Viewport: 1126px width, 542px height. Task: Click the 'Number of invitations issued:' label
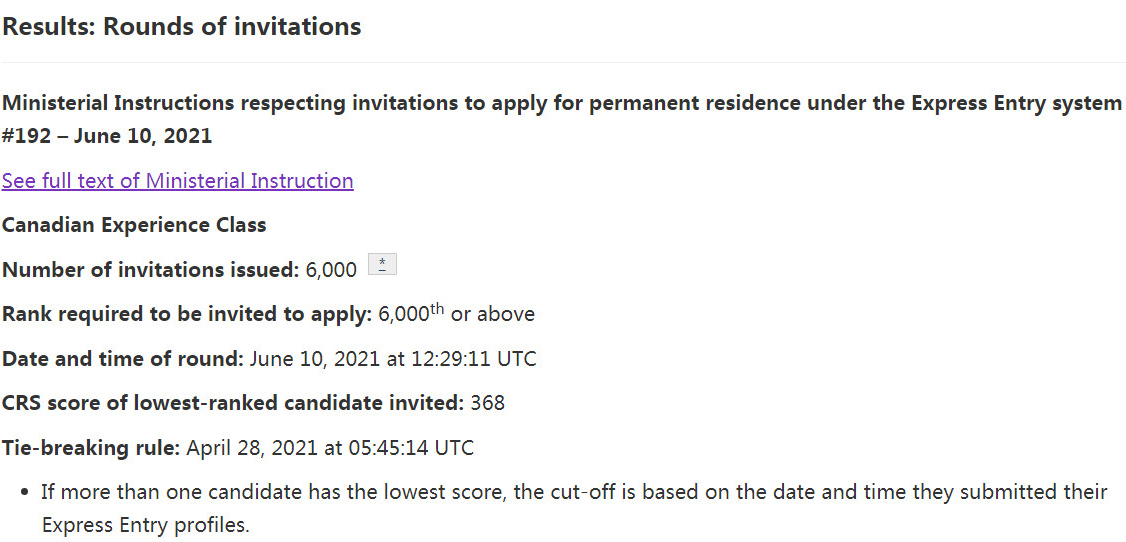point(150,270)
